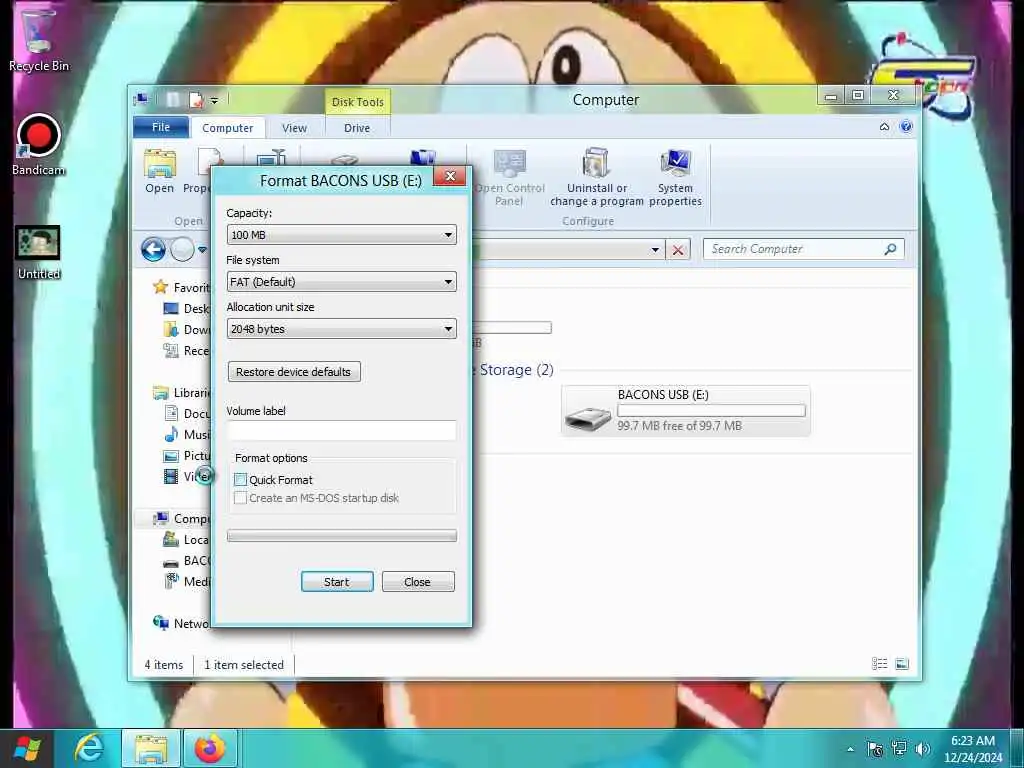The height and width of the screenshot is (768, 1024).
Task: Switch to large icons view
Action: click(x=902, y=664)
